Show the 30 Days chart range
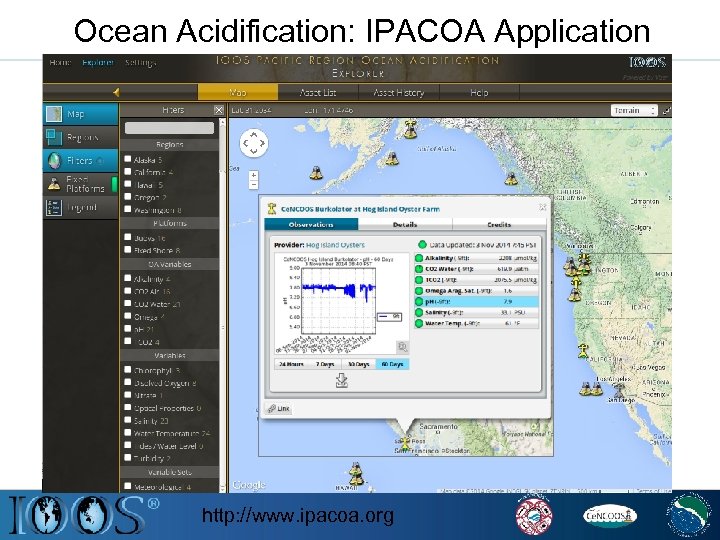 (x=359, y=364)
